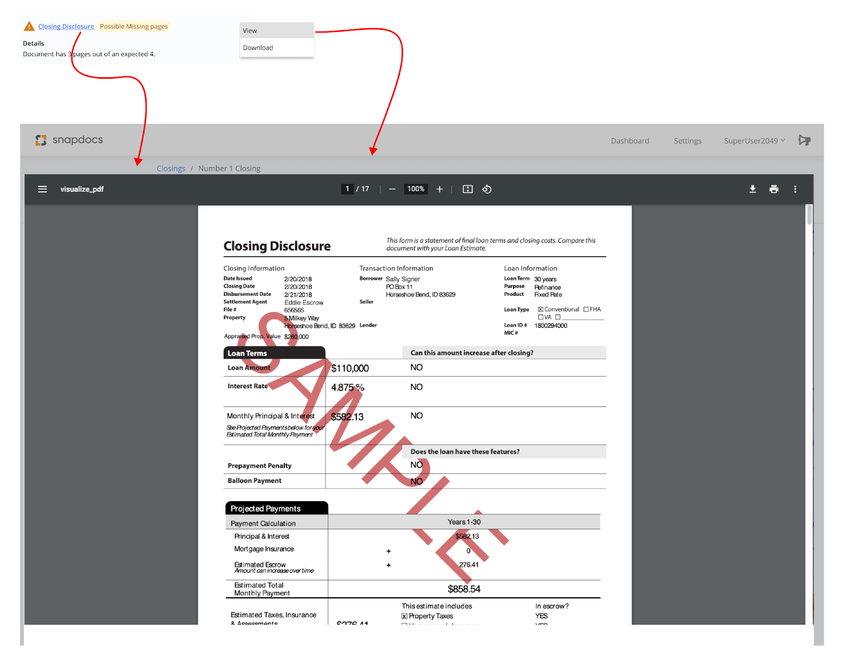Click the Eddie Escrow settlement agent name
The height and width of the screenshot is (664, 841).
(x=304, y=303)
